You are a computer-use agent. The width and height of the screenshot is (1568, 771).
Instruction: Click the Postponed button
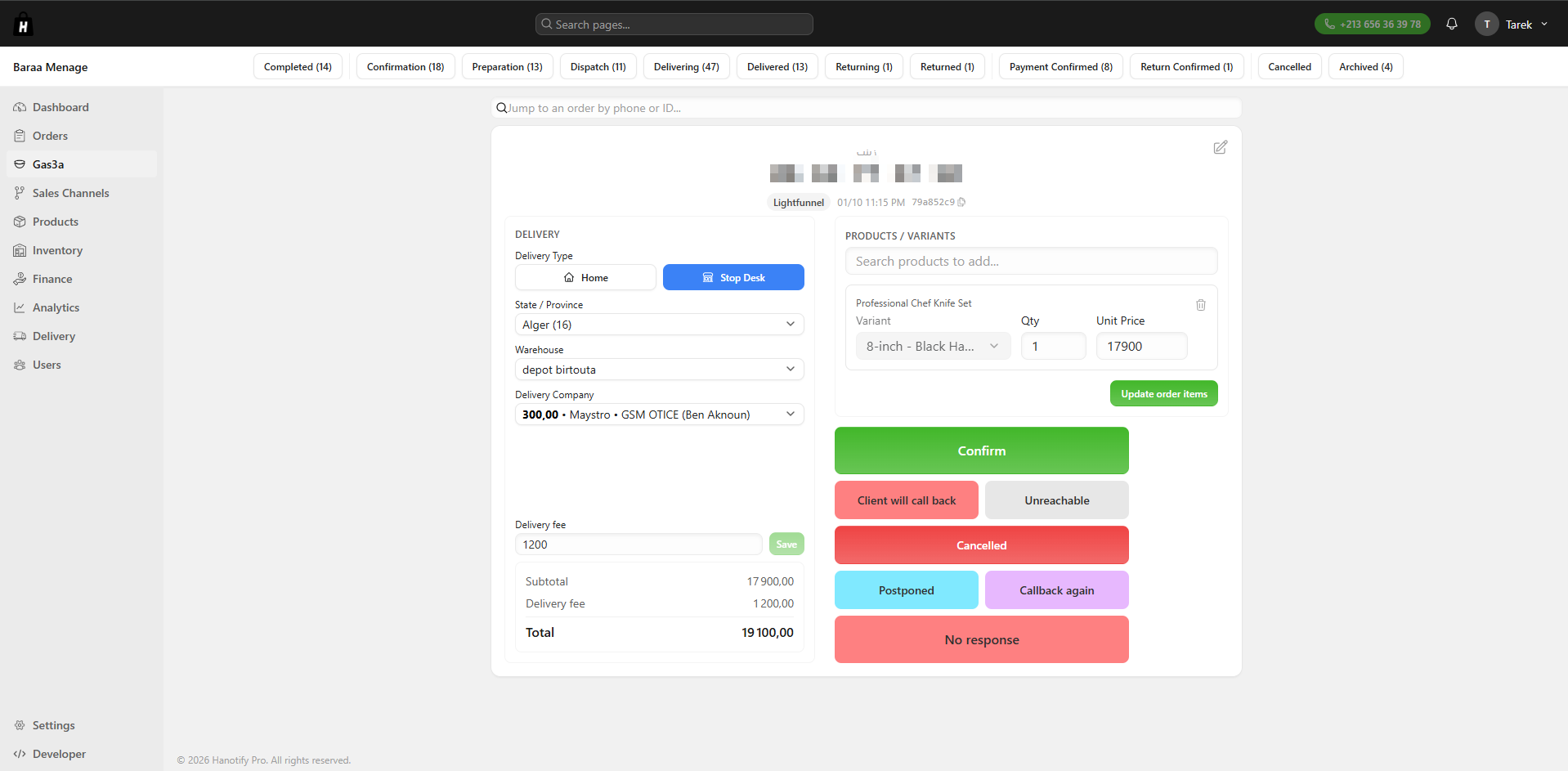point(907,590)
